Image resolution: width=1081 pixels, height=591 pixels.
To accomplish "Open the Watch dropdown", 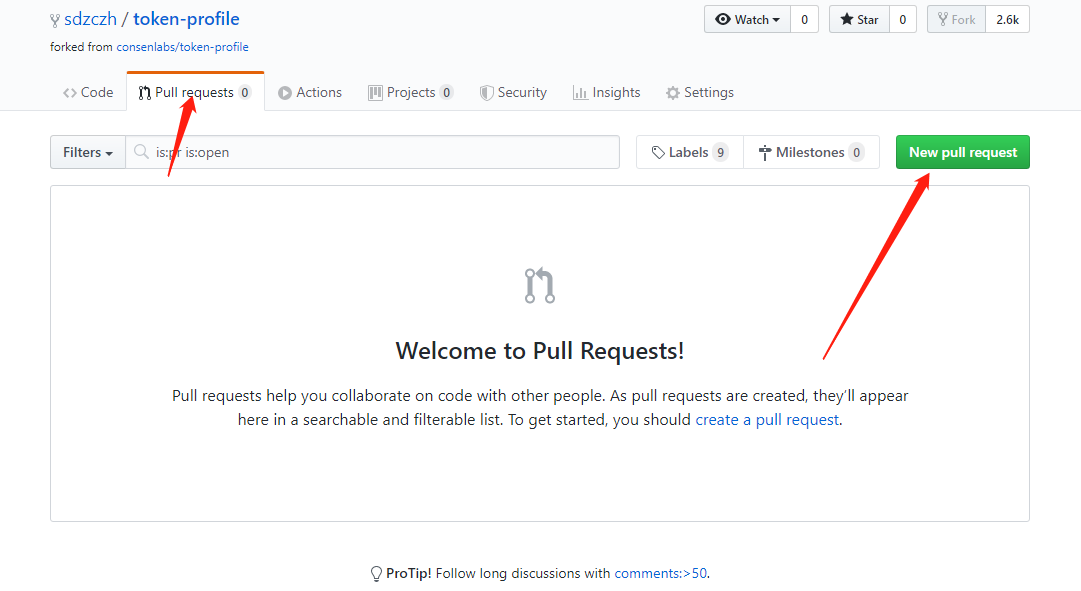I will tap(747, 19).
